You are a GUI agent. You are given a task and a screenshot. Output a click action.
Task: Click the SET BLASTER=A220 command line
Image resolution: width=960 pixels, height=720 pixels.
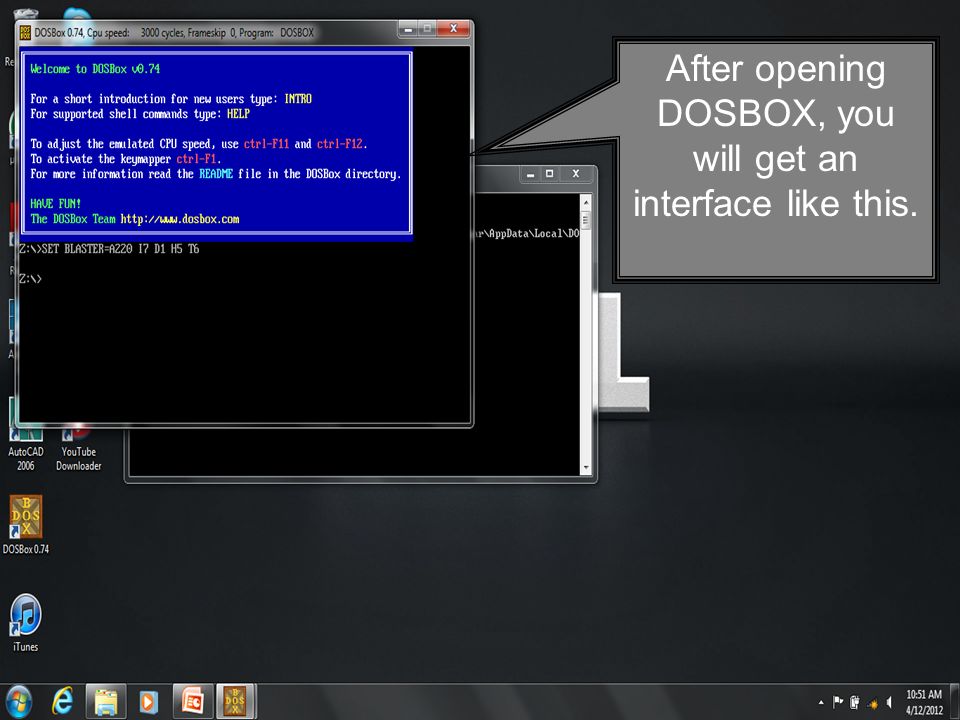(109, 249)
